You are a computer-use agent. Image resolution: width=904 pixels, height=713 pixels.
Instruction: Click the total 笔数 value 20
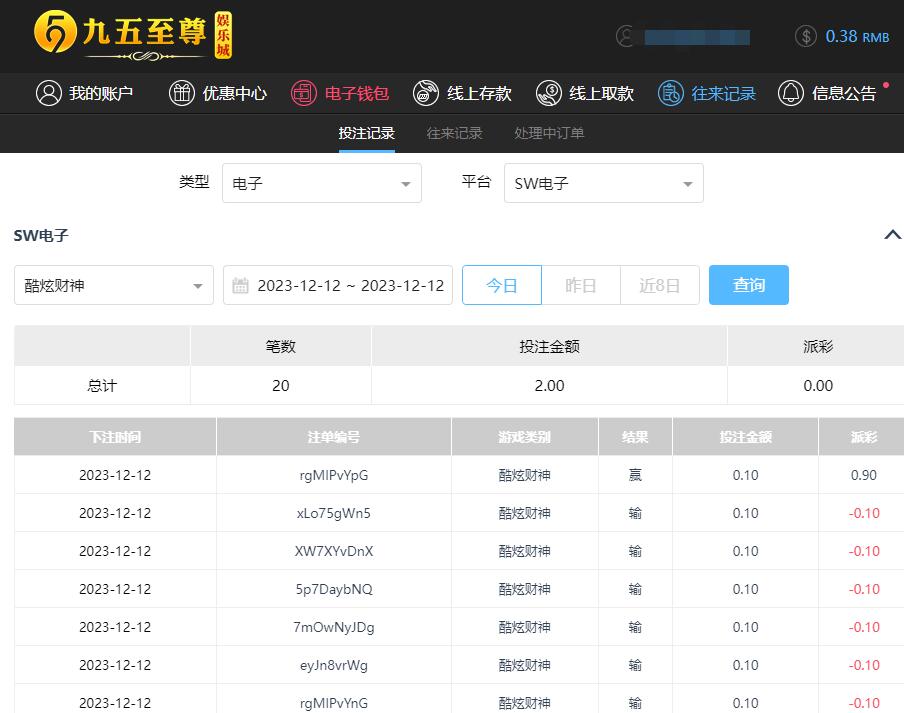[281, 386]
